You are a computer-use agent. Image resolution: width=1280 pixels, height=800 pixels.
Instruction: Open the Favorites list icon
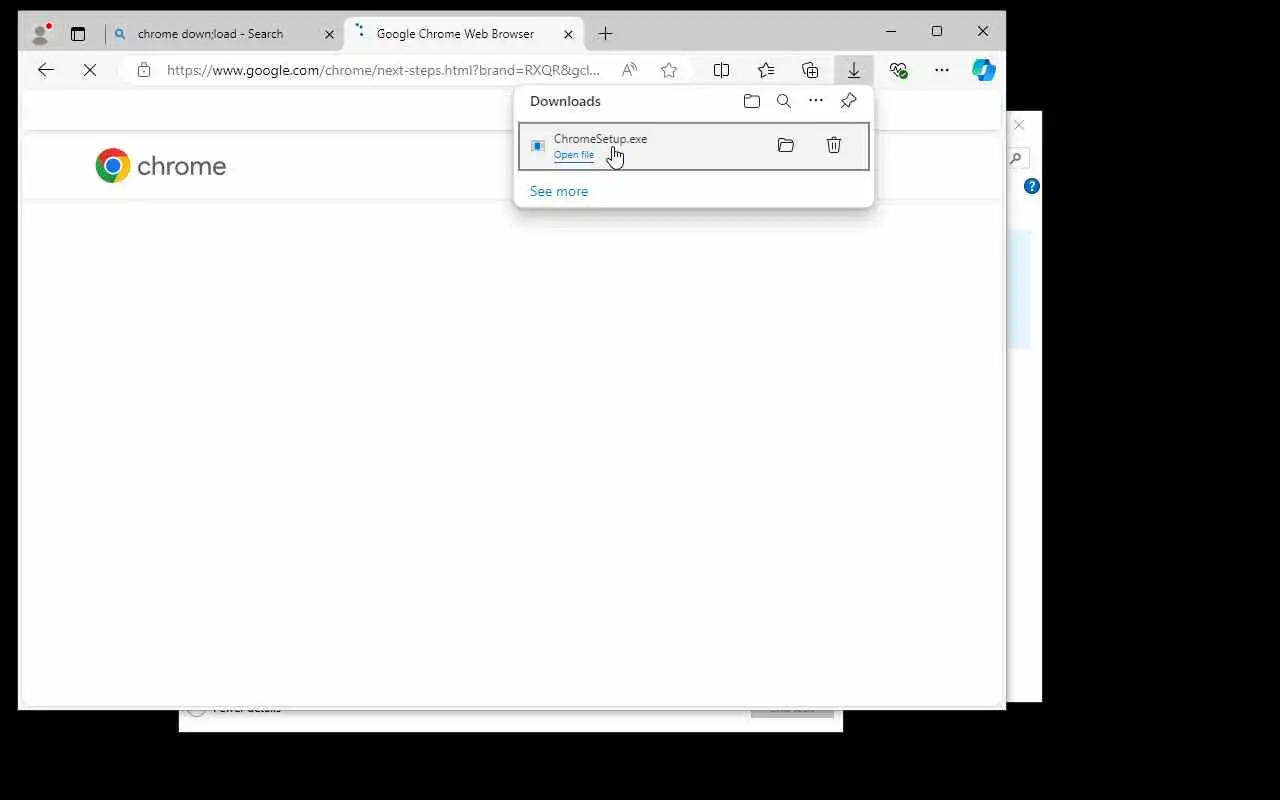click(766, 70)
